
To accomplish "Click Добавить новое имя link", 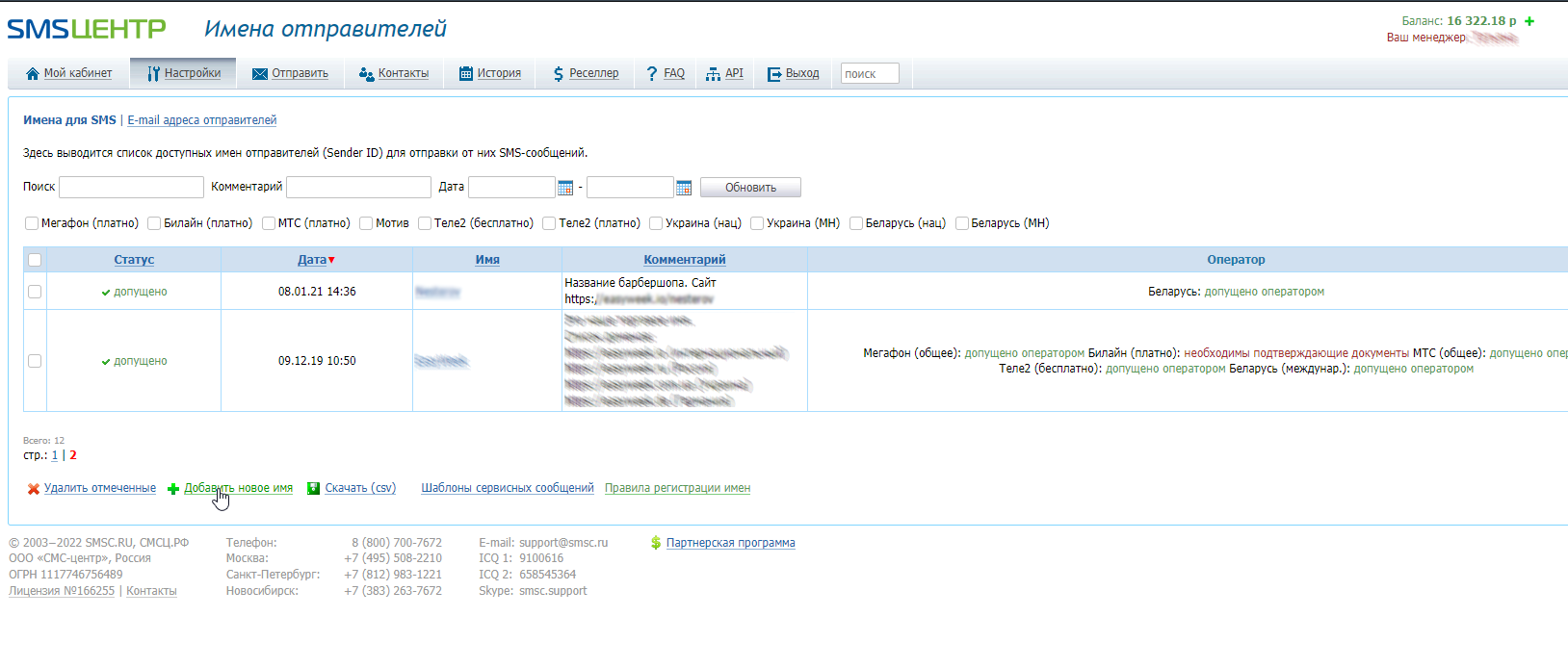I will pos(239,489).
